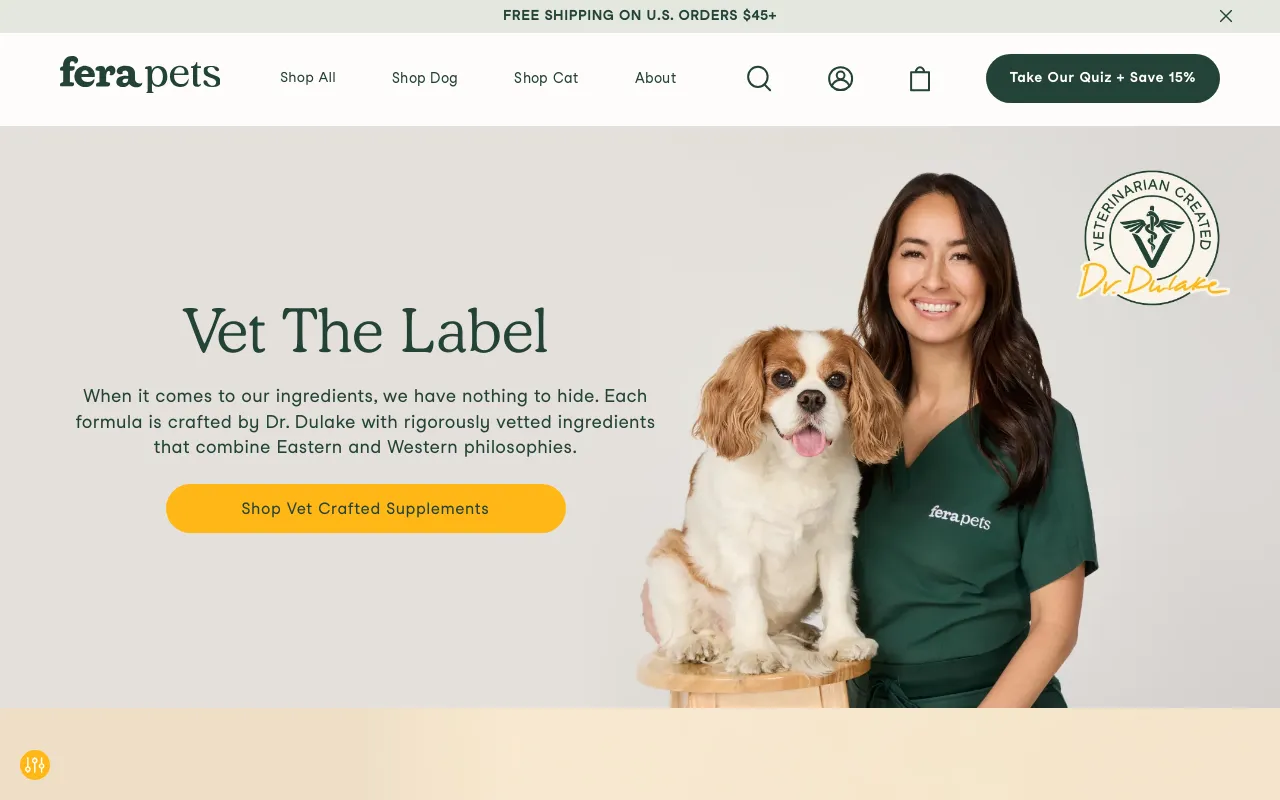The height and width of the screenshot is (800, 1280).
Task: Open the orange preferences sliders icon
Action: click(x=35, y=765)
